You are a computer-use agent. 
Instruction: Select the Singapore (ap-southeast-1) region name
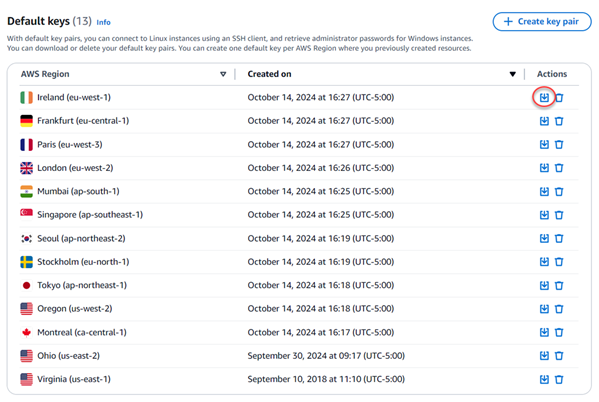point(90,215)
